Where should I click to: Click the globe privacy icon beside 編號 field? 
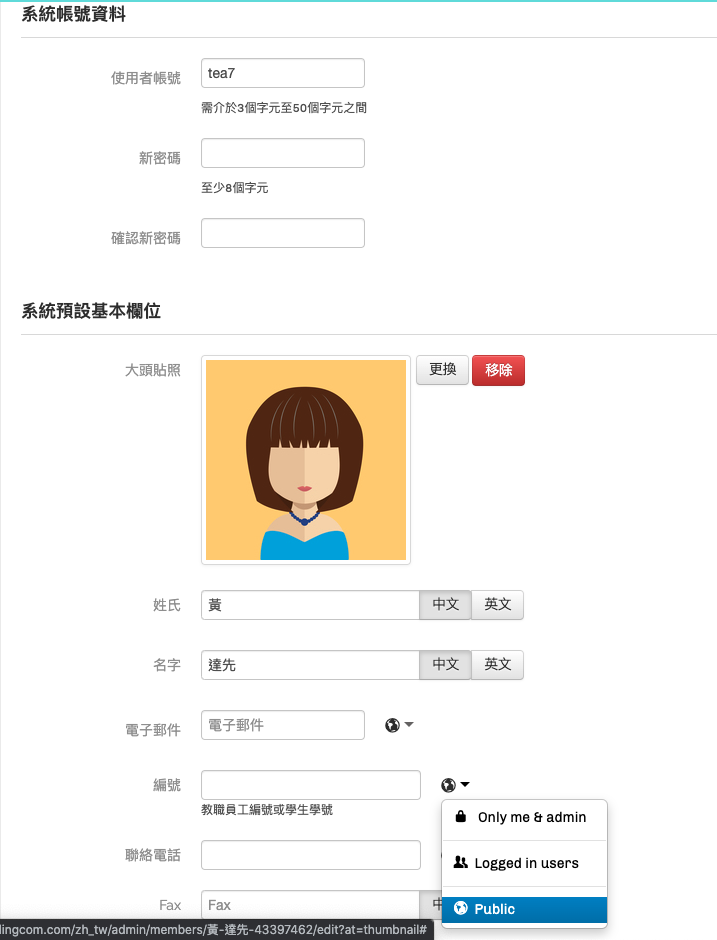(449, 785)
